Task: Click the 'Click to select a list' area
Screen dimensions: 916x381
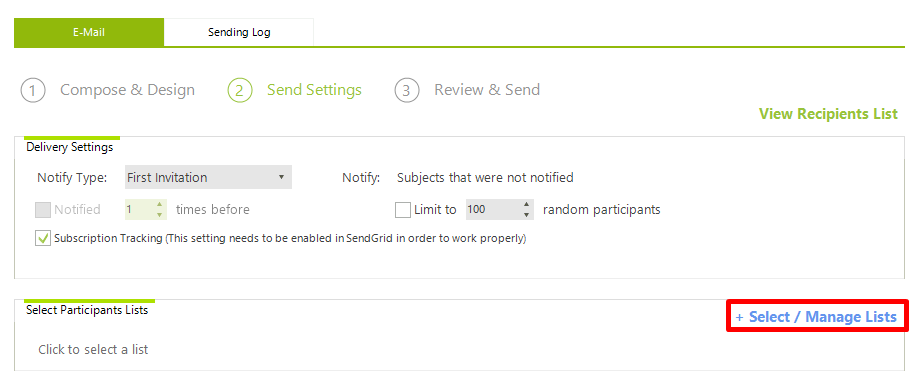Action: [x=93, y=349]
